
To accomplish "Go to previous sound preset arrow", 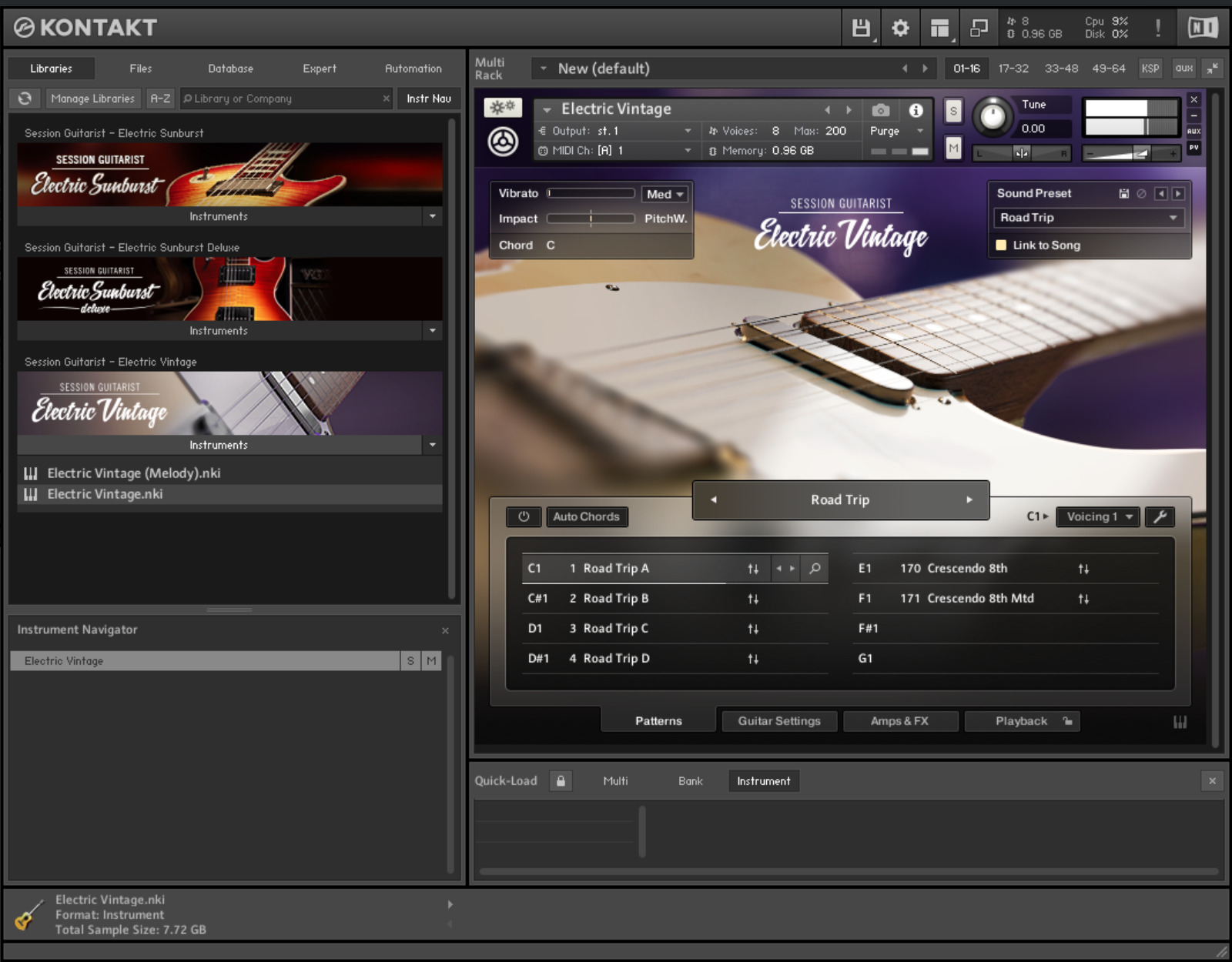I will click(x=1161, y=194).
